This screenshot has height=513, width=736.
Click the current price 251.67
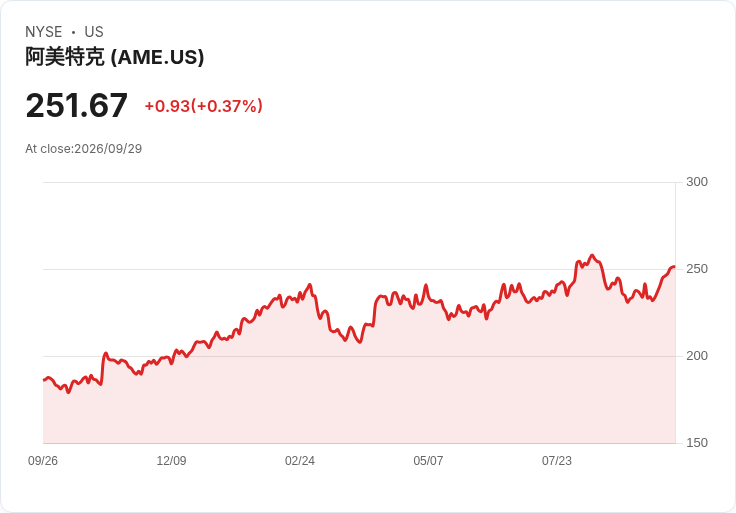tap(77, 105)
